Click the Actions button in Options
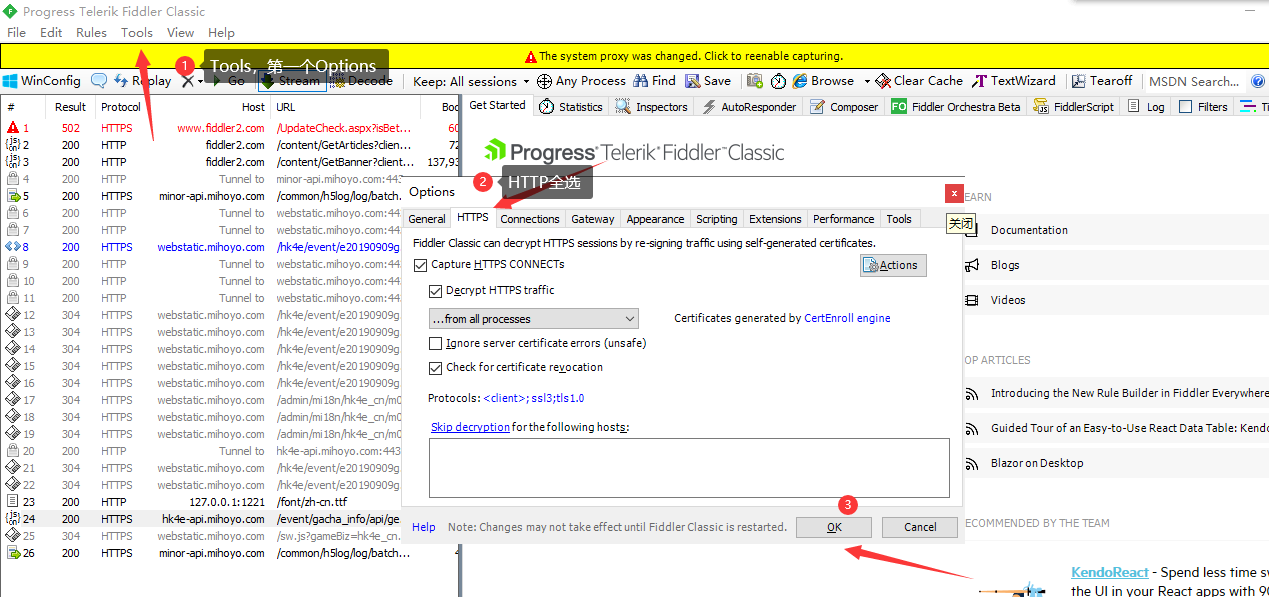This screenshot has height=597, width=1269. (x=893, y=265)
